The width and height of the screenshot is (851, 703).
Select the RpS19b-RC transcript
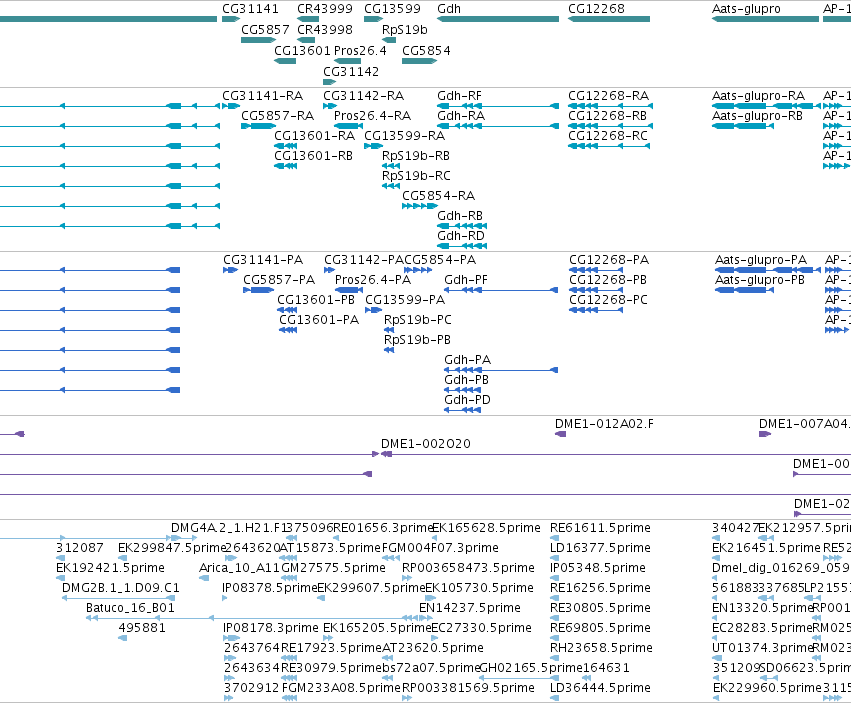pos(391,186)
